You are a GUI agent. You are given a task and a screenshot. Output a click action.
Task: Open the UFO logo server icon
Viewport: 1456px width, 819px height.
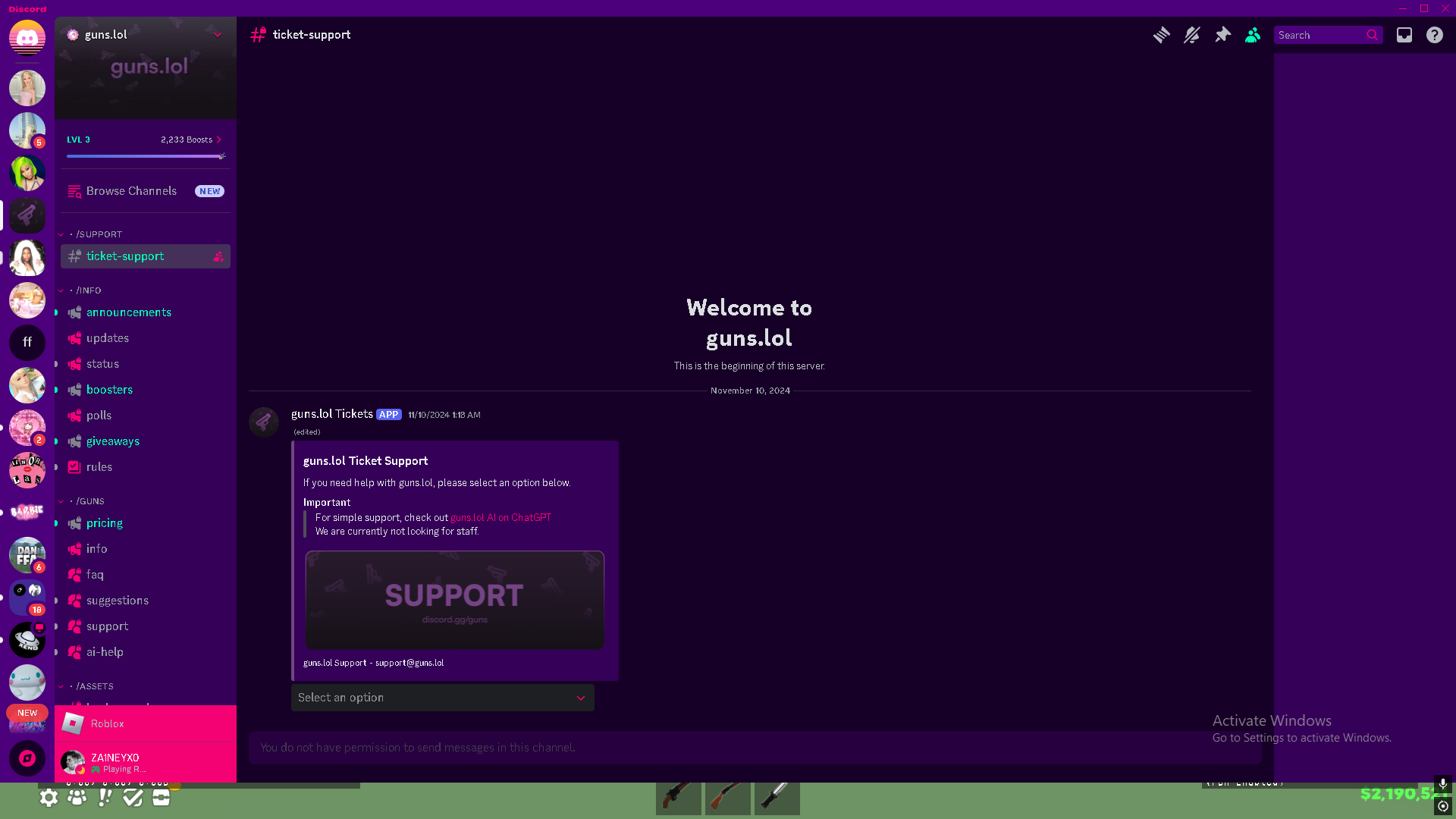(x=27, y=640)
